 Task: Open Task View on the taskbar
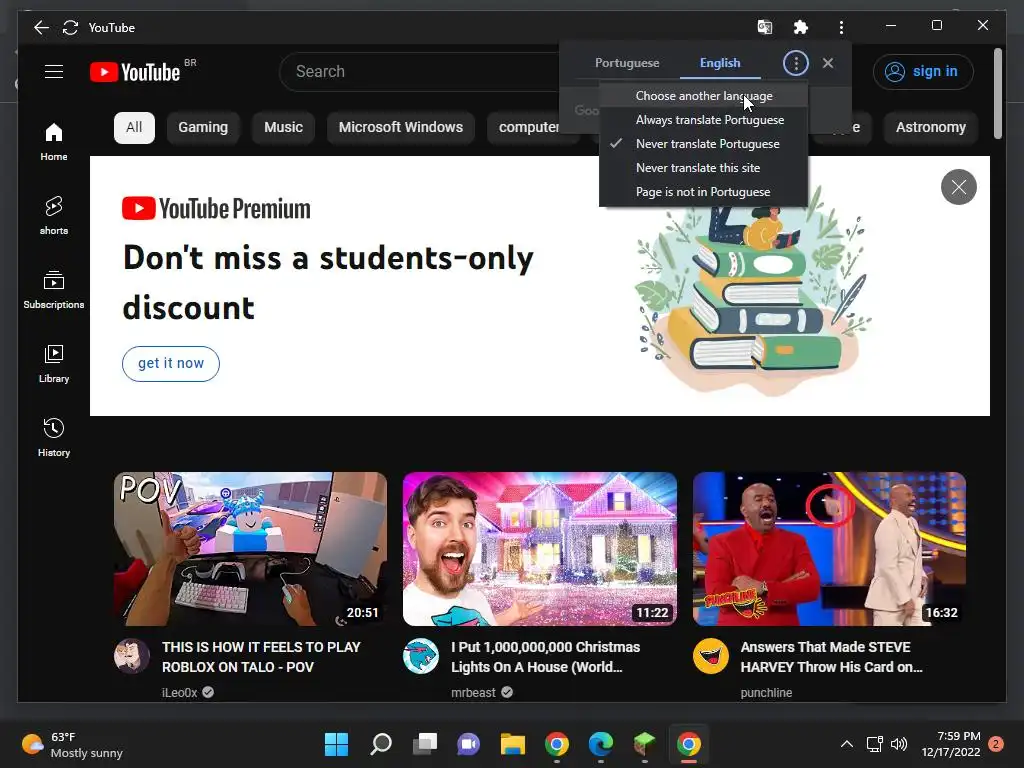pyautogui.click(x=424, y=744)
